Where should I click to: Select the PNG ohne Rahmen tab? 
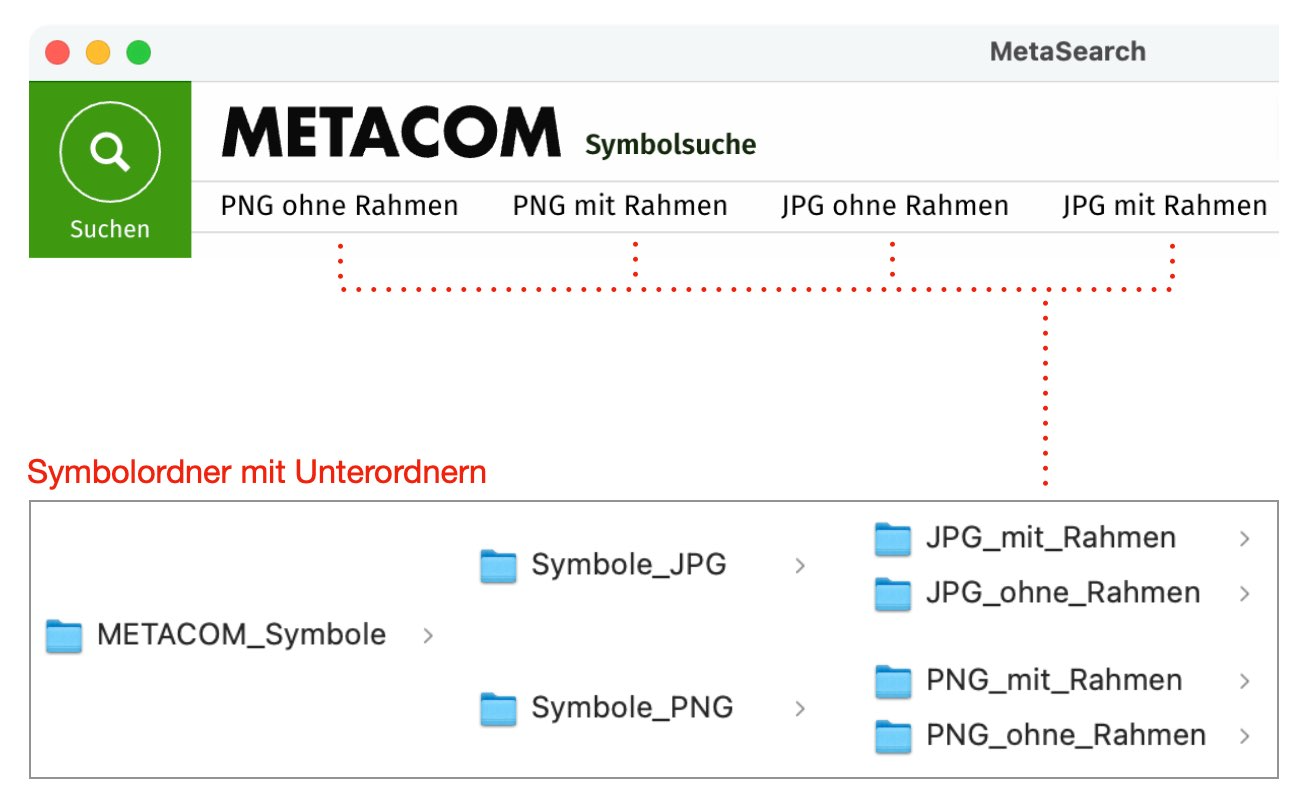coord(339,206)
